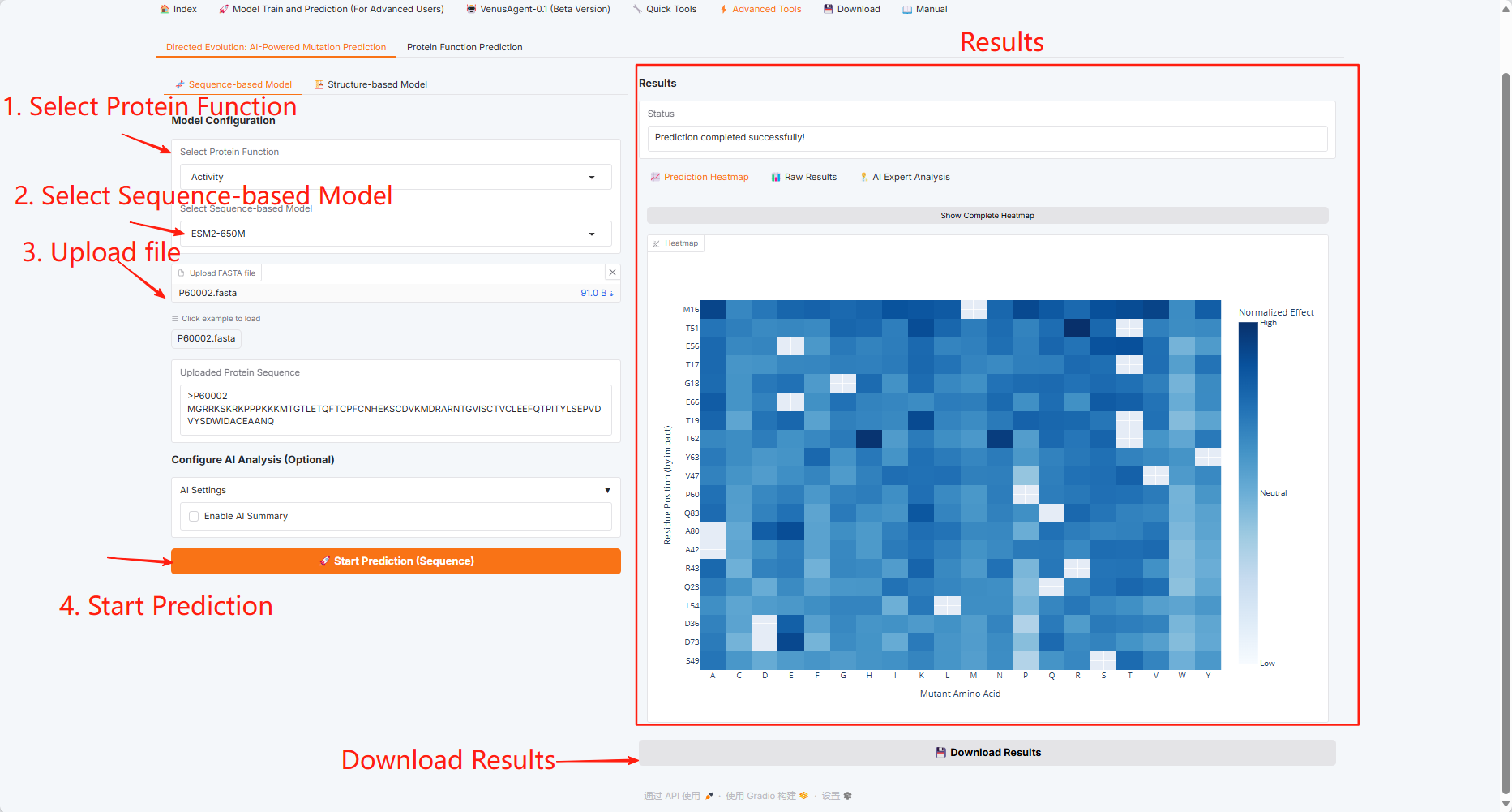Open the Protein Function Prediction tab
Image resolution: width=1512 pixels, height=812 pixels.
pyautogui.click(x=465, y=47)
